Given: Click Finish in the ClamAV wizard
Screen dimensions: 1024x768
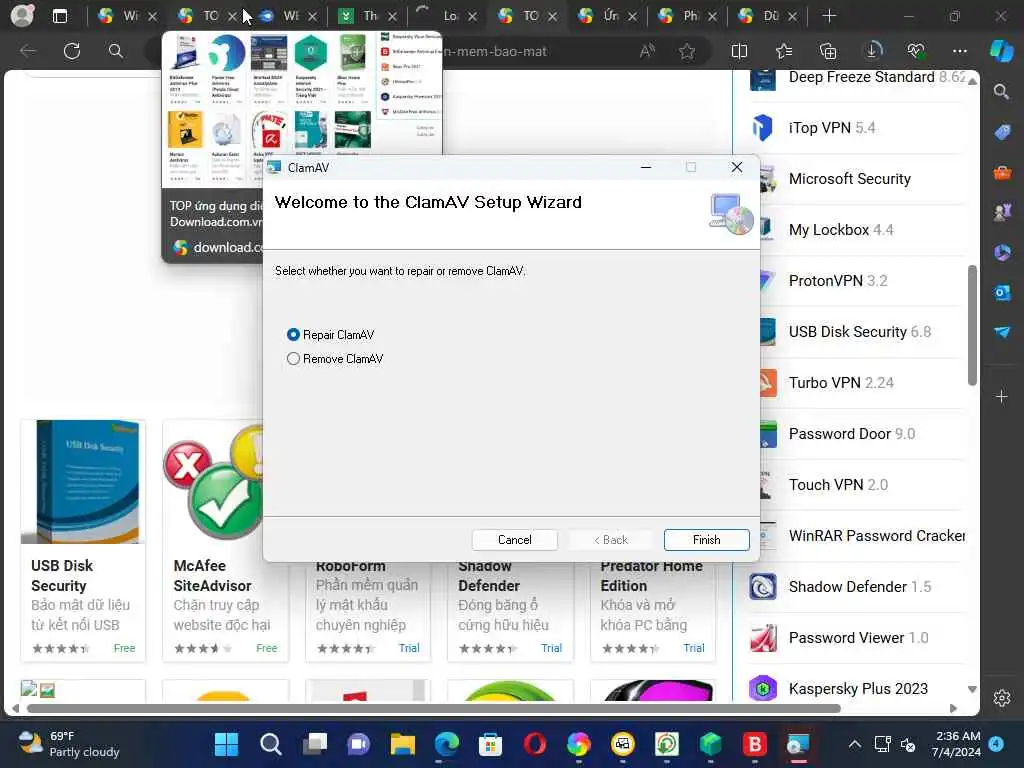Looking at the screenshot, I should [706, 539].
